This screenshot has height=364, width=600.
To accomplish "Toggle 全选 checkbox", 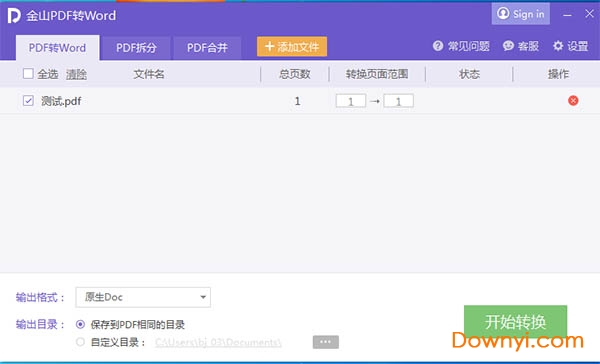I will (x=28, y=73).
